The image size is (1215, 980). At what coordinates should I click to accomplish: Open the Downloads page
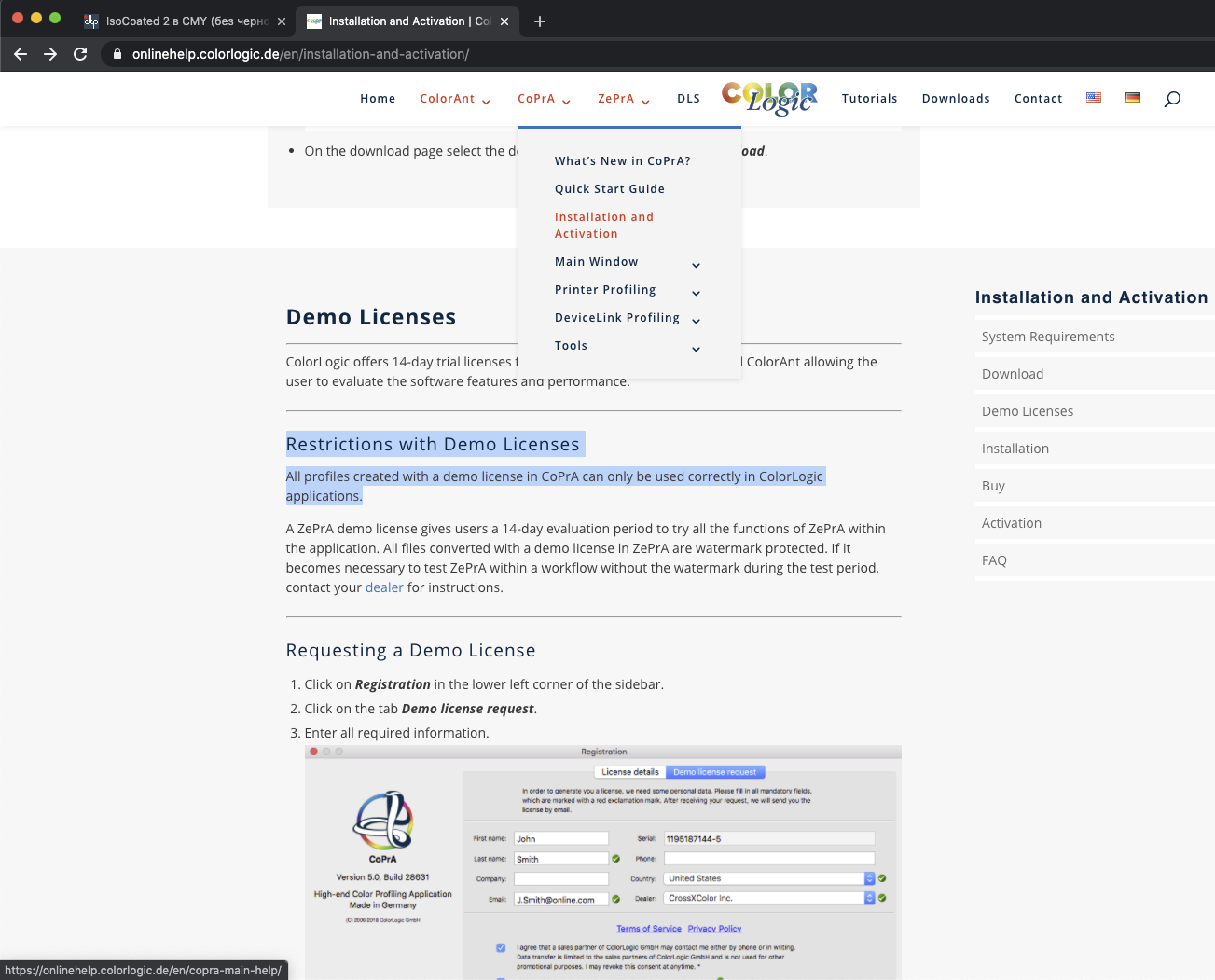pos(956,99)
